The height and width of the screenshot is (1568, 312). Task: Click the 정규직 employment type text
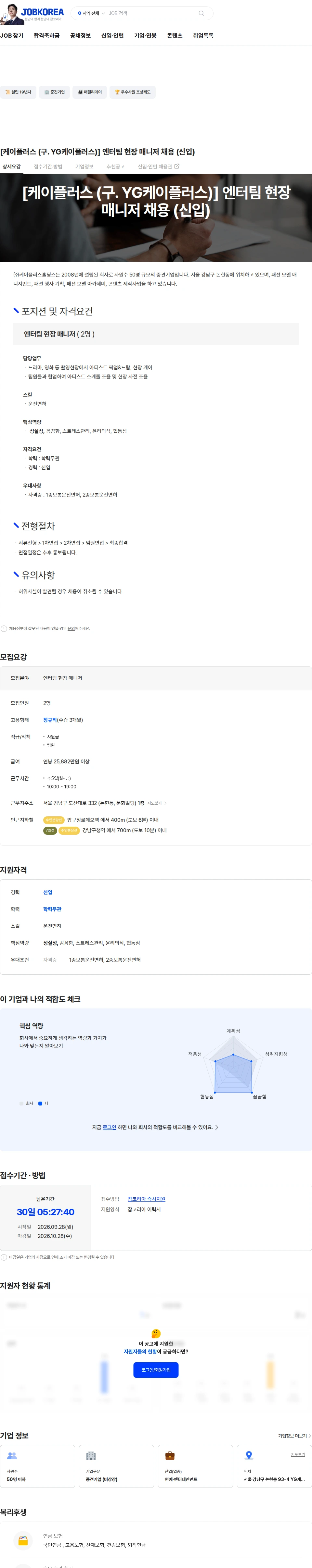point(50,720)
